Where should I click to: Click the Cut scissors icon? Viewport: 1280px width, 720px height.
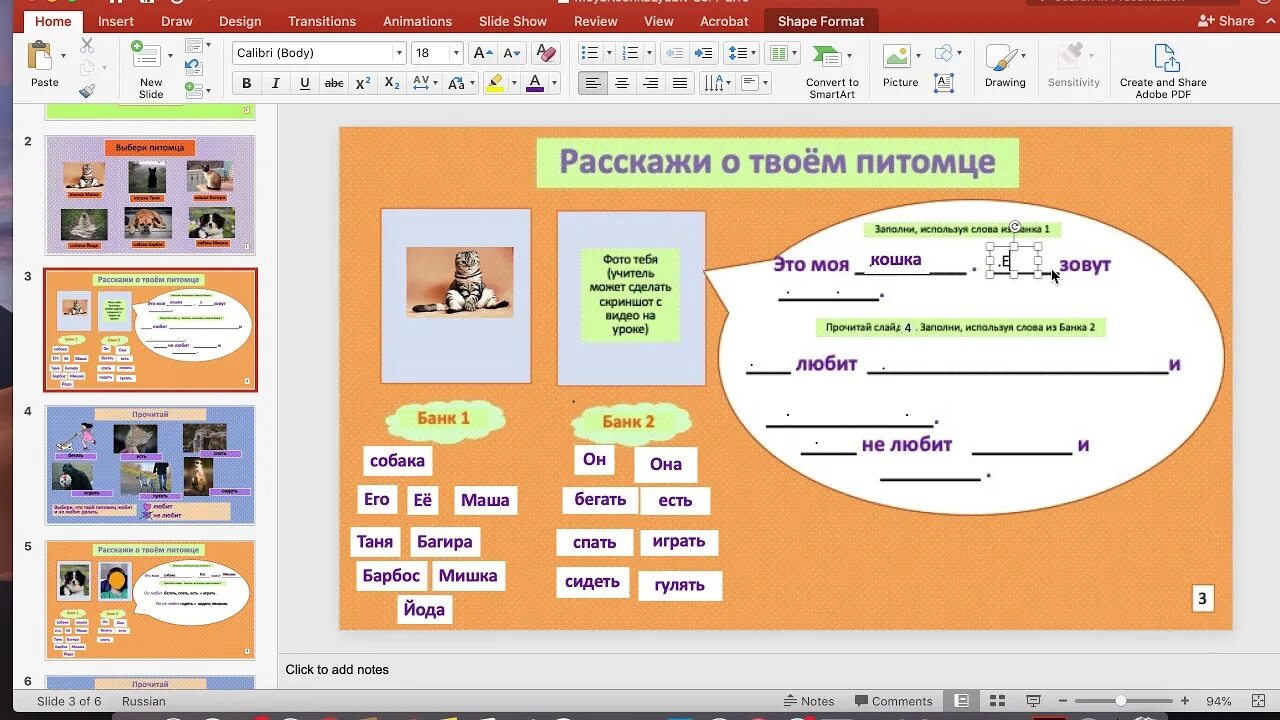[x=87, y=45]
